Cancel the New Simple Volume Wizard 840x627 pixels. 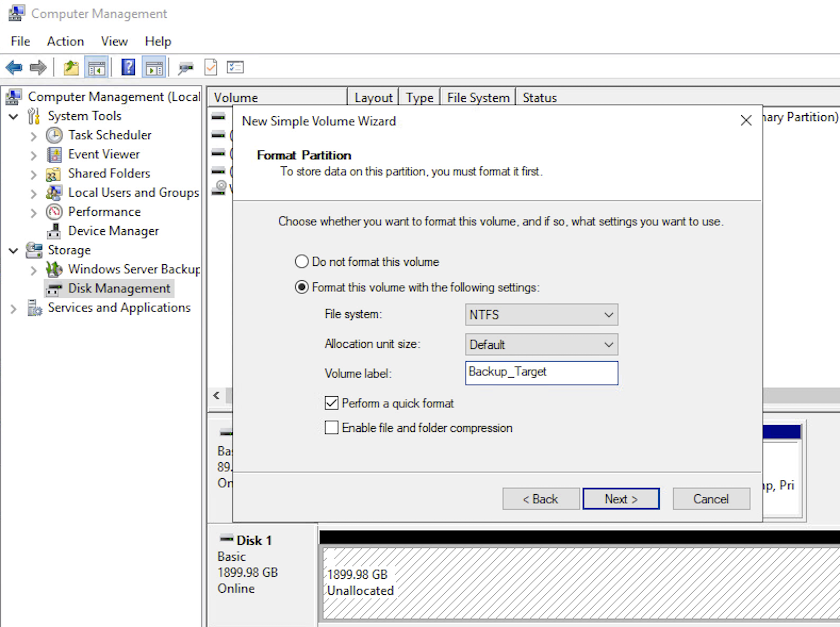(710, 499)
